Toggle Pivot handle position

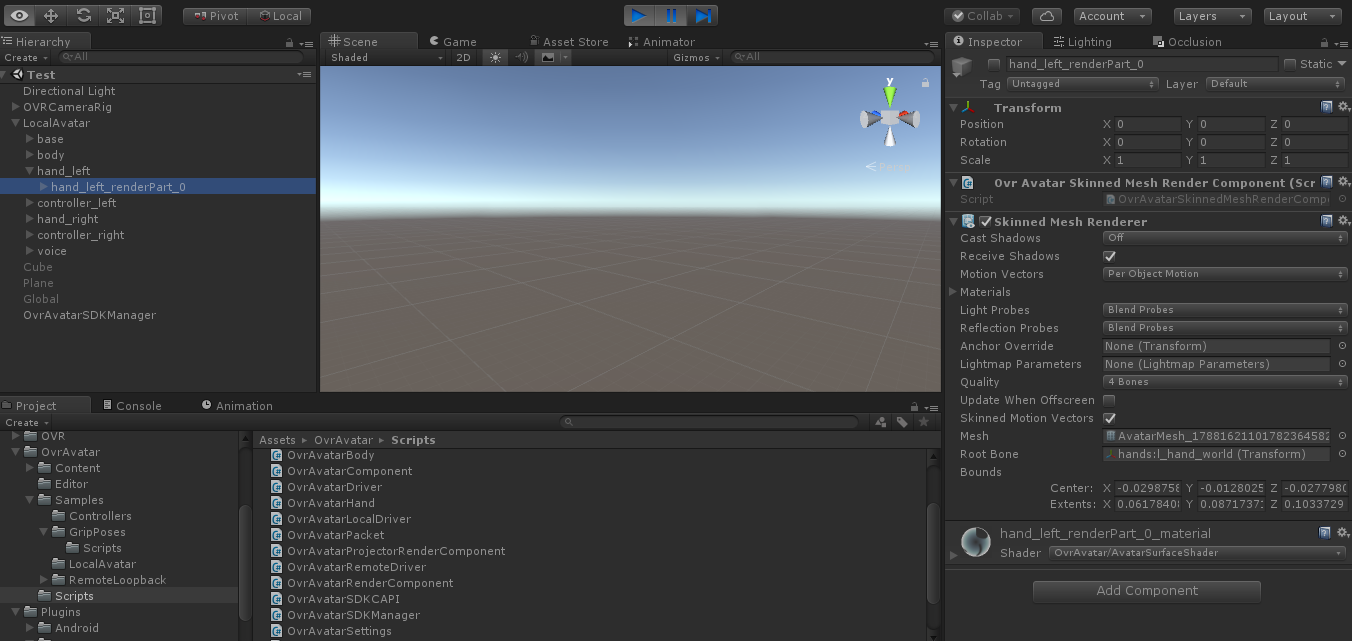click(x=214, y=16)
